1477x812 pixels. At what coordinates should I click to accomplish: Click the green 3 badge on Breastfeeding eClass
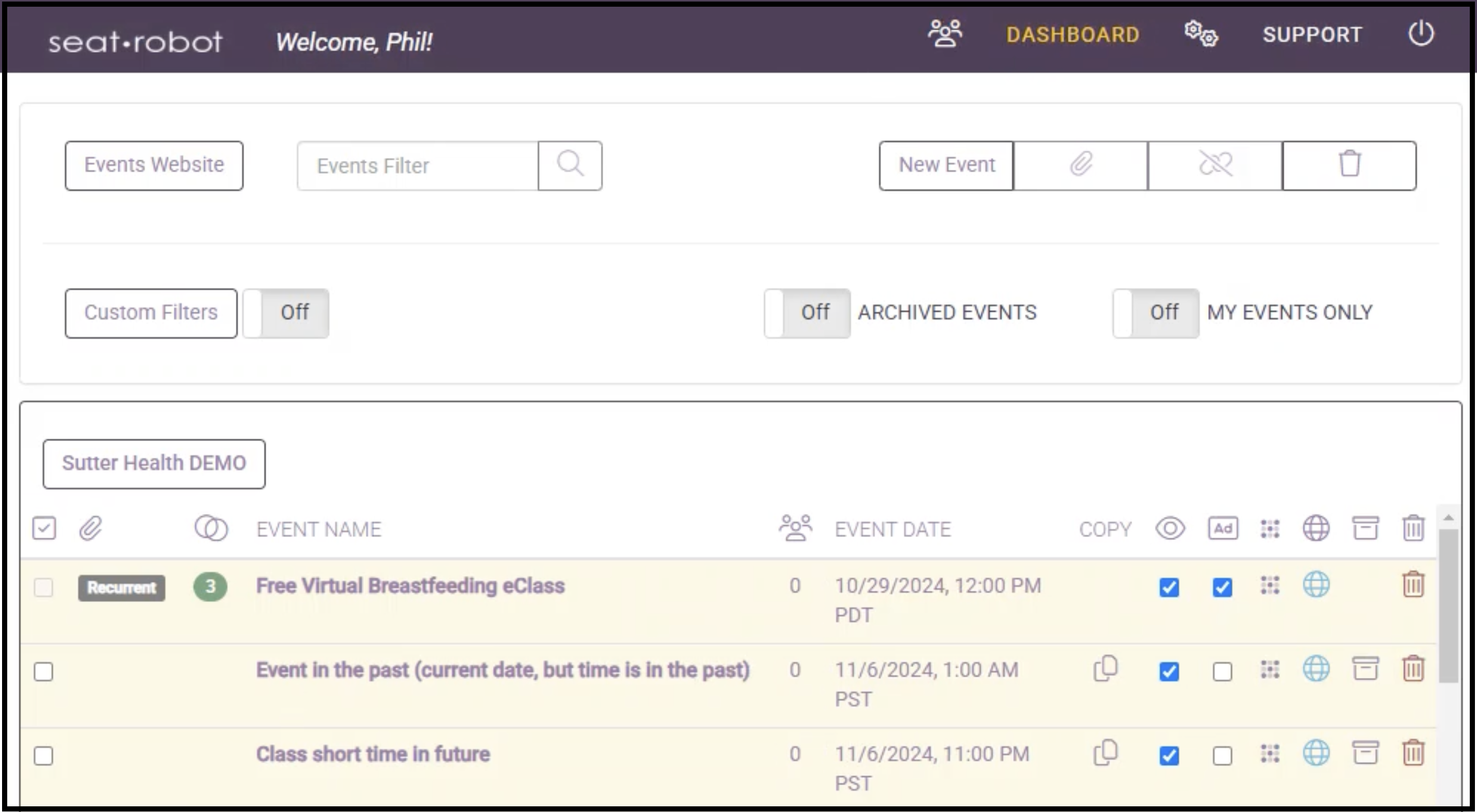(210, 587)
